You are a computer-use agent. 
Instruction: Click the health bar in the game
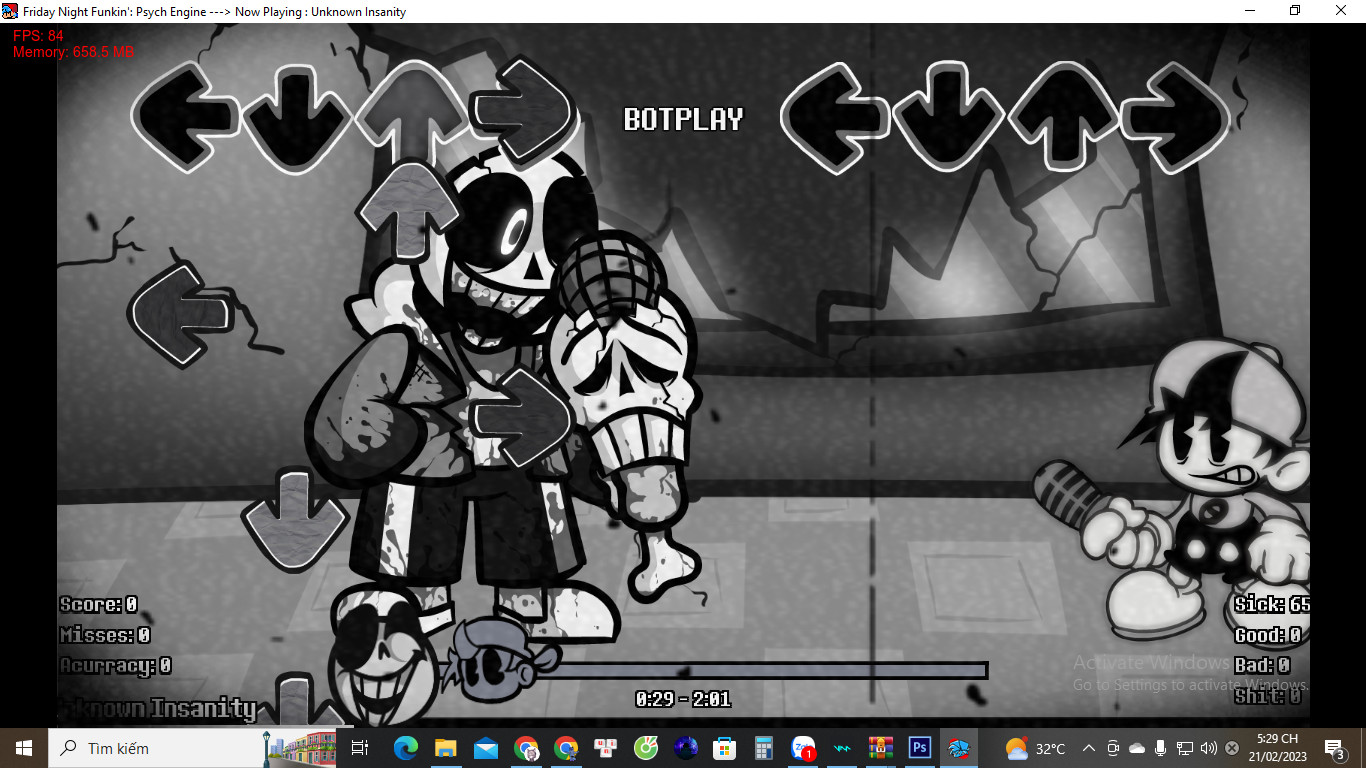pyautogui.click(x=770, y=670)
